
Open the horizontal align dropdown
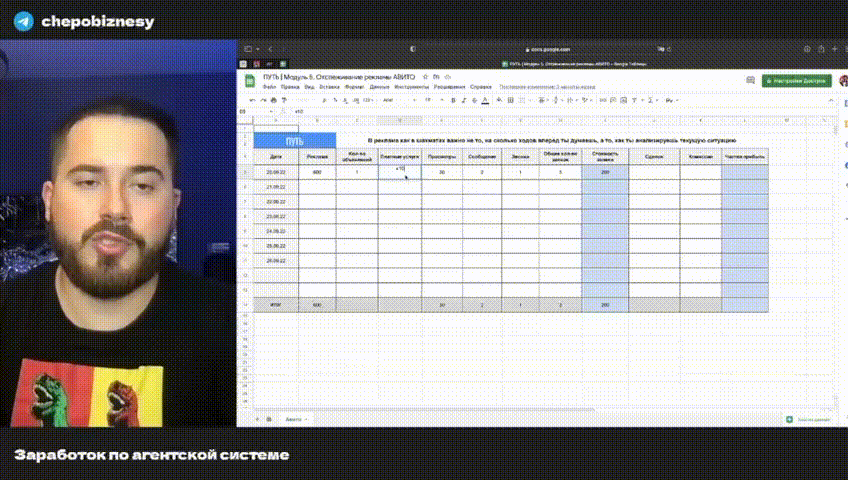pyautogui.click(x=544, y=100)
